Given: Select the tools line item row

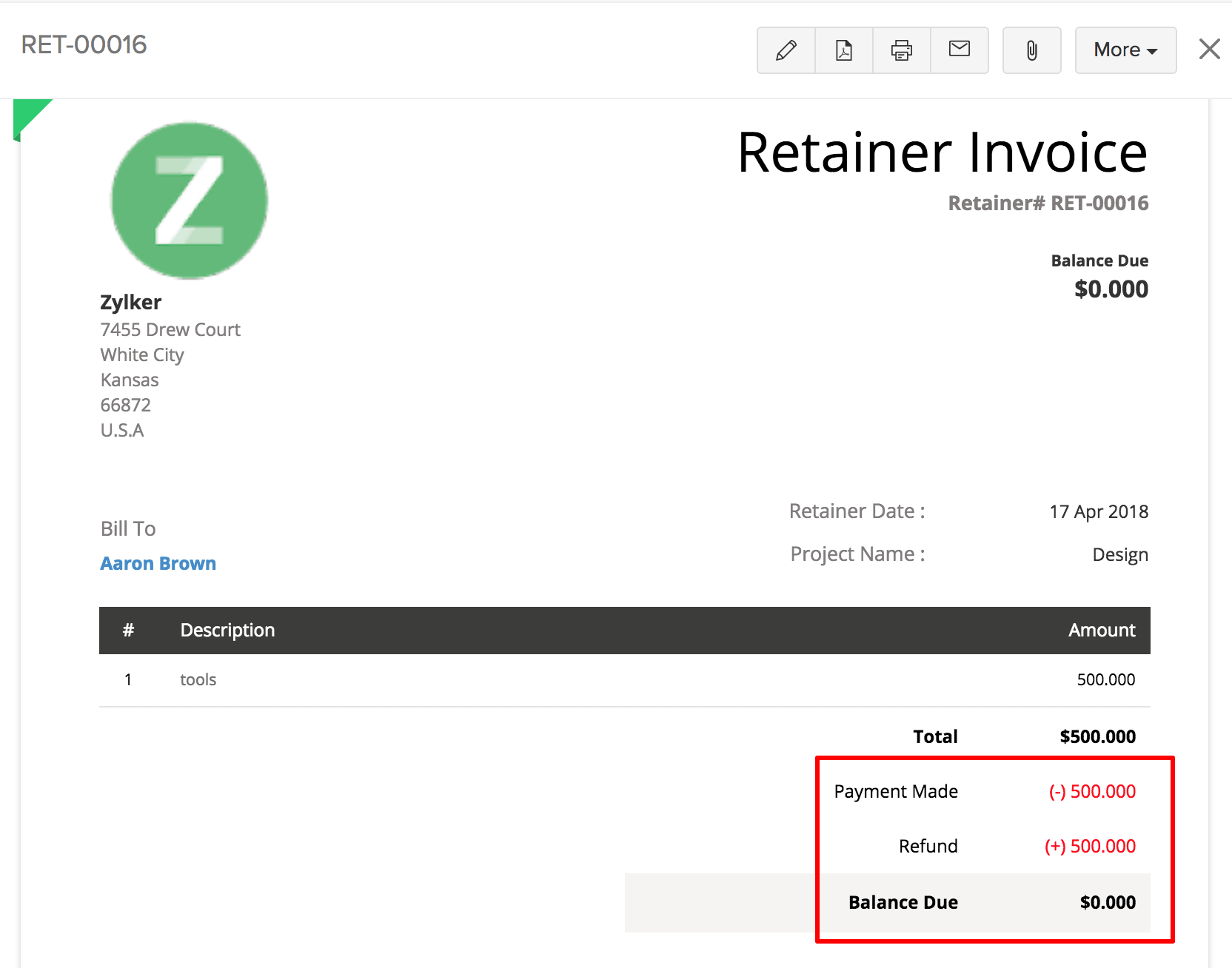Looking at the screenshot, I should click(197, 679).
